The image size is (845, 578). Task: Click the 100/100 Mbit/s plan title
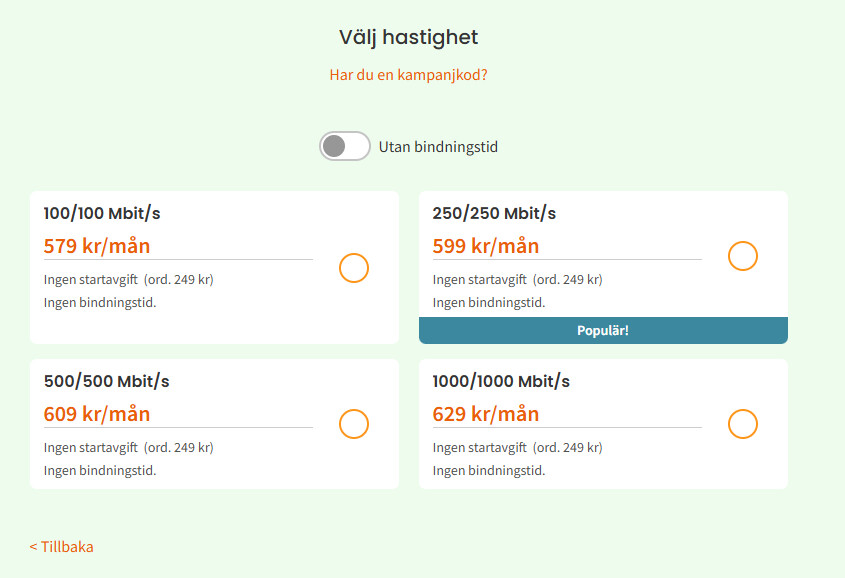pos(102,213)
